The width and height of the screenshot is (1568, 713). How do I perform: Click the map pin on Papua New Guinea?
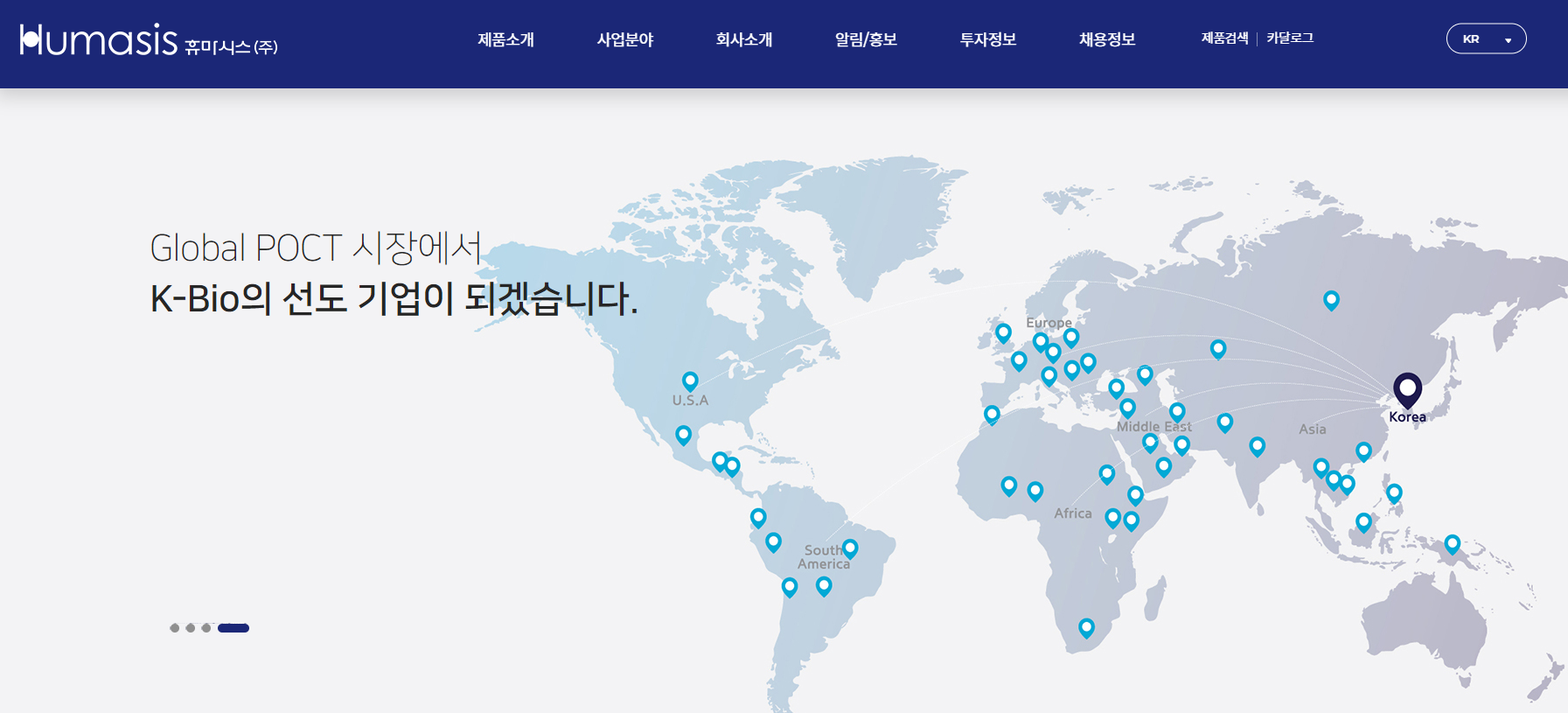pyautogui.click(x=1453, y=544)
